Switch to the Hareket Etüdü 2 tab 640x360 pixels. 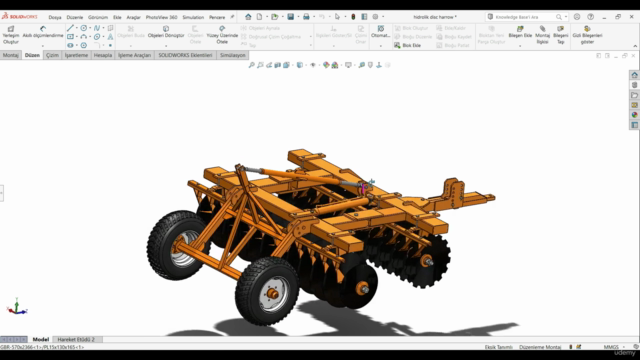tap(76, 339)
